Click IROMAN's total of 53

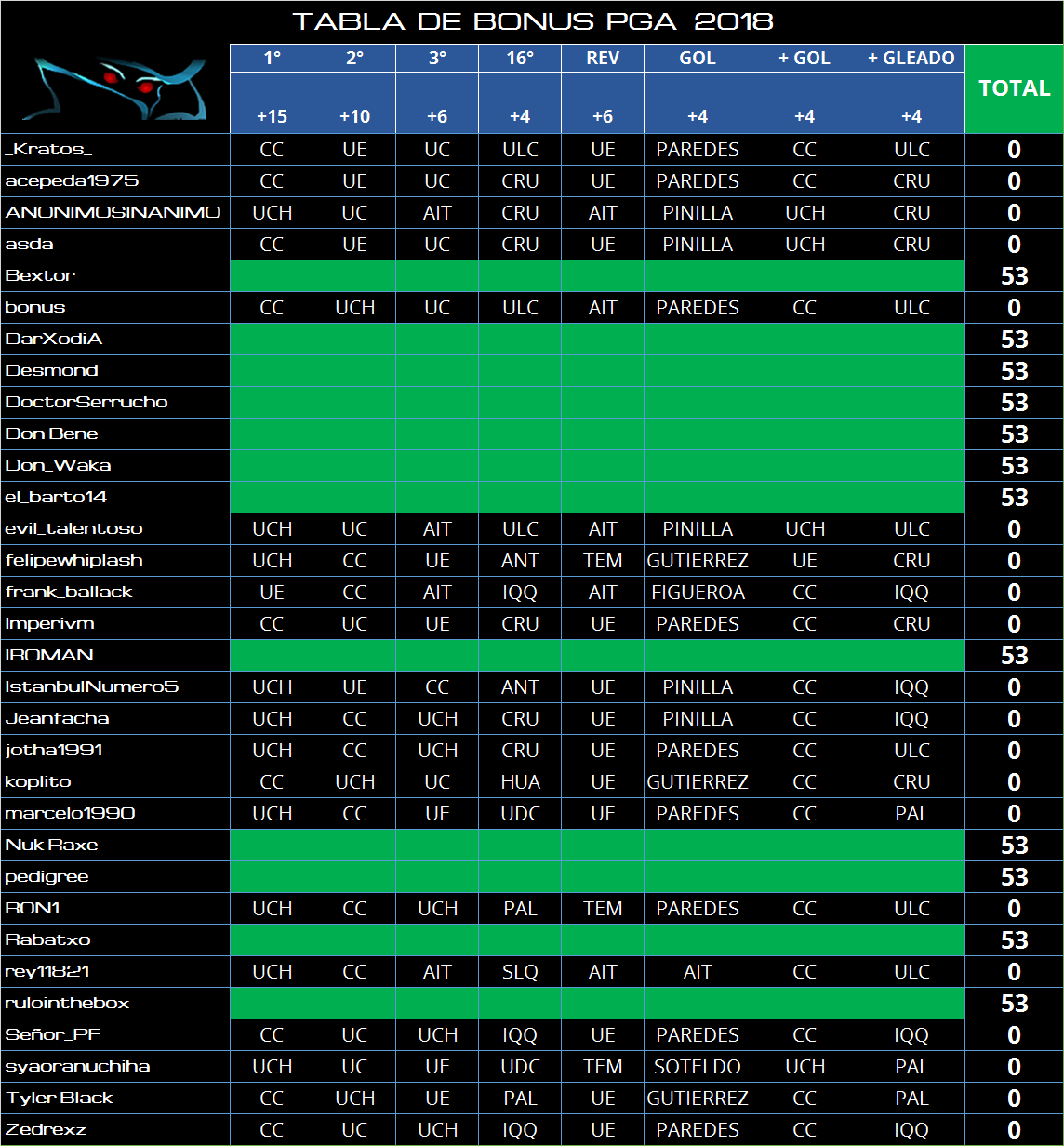coord(1014,656)
